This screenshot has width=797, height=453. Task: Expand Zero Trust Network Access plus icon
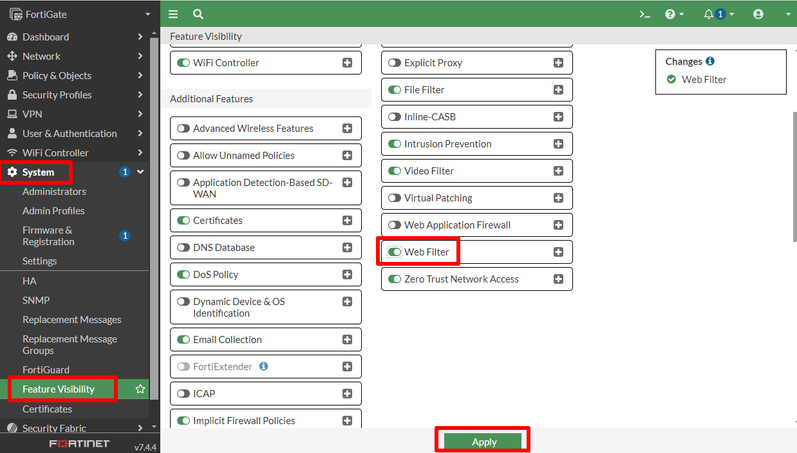tap(558, 279)
